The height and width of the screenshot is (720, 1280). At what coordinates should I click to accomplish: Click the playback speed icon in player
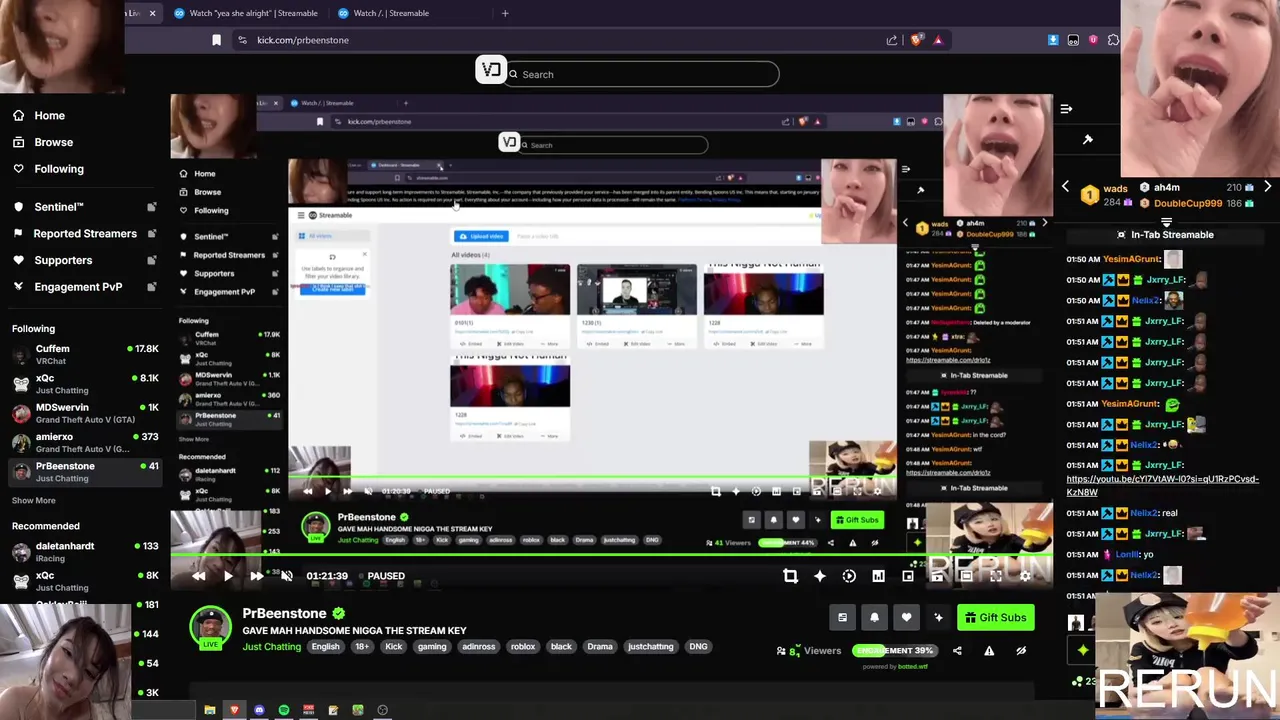click(849, 576)
